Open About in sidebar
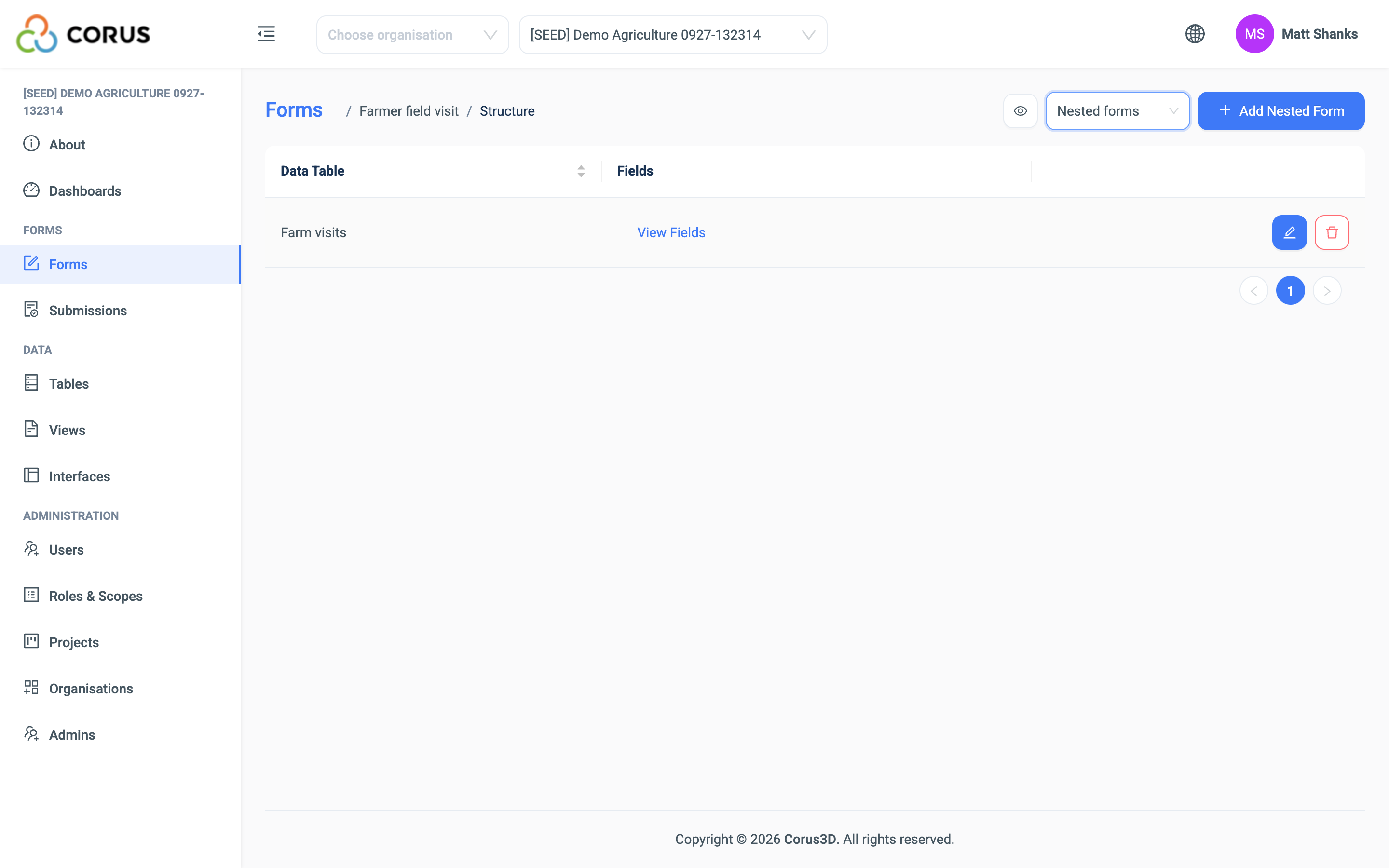The width and height of the screenshot is (1389, 868). tap(121, 145)
